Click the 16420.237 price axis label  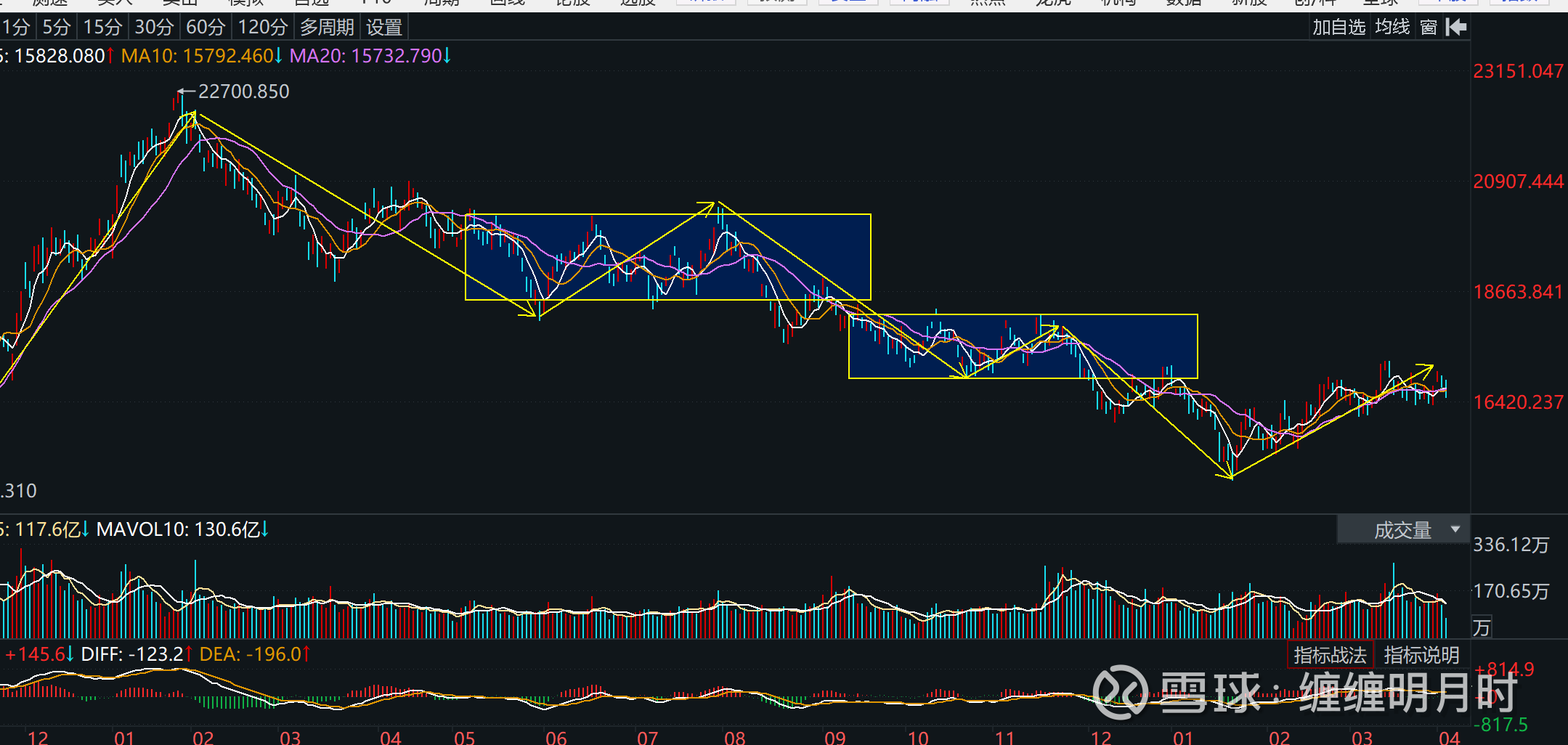pyautogui.click(x=1518, y=402)
